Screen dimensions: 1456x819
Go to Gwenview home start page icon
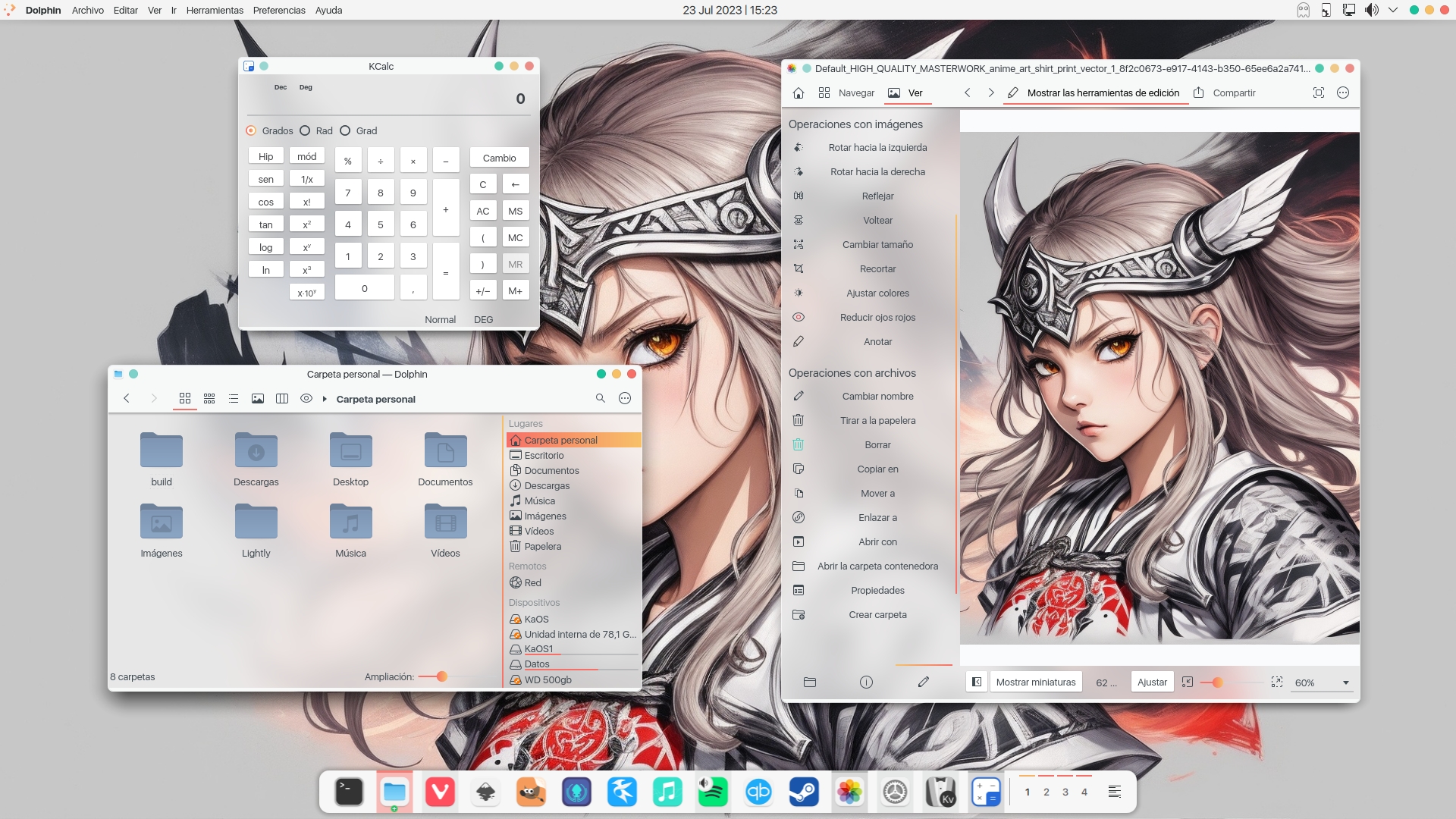click(x=799, y=93)
